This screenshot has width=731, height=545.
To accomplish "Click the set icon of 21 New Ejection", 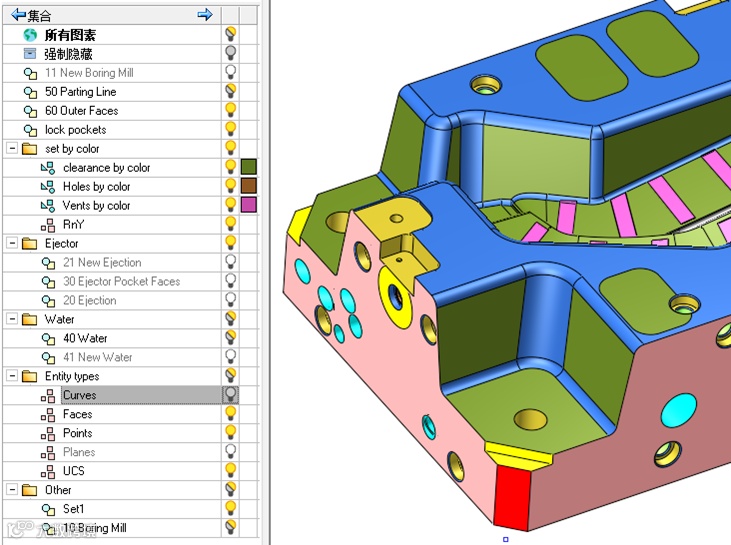I will (x=48, y=263).
